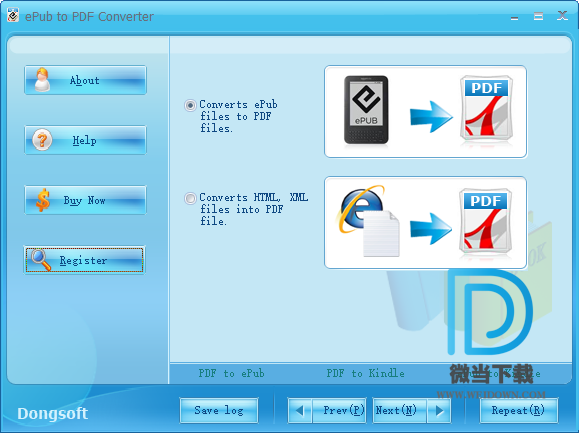
Task: Select the Converts ePub files to PDF option
Action: 190,106
